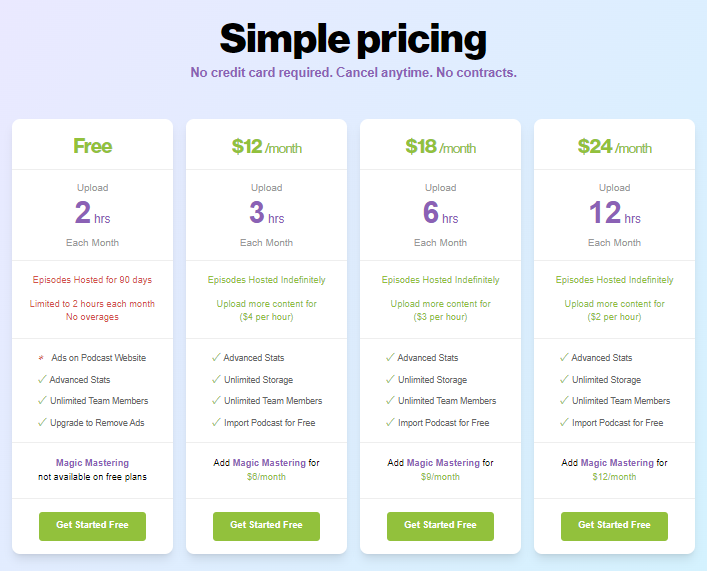
Task: Click the Simple pricing headline
Action: [x=353, y=39]
